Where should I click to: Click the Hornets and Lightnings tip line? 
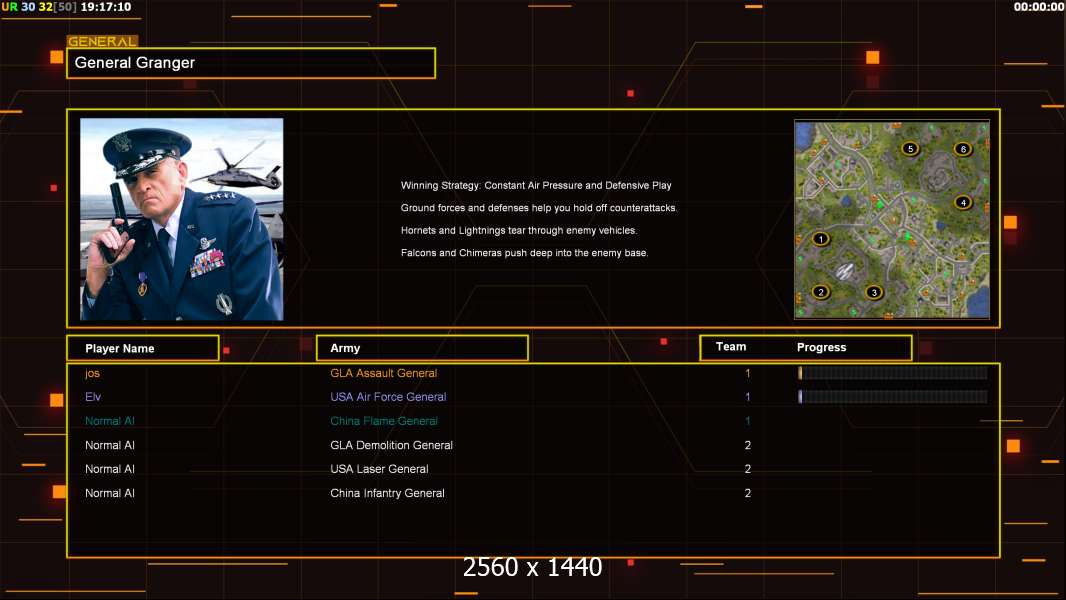(x=519, y=230)
